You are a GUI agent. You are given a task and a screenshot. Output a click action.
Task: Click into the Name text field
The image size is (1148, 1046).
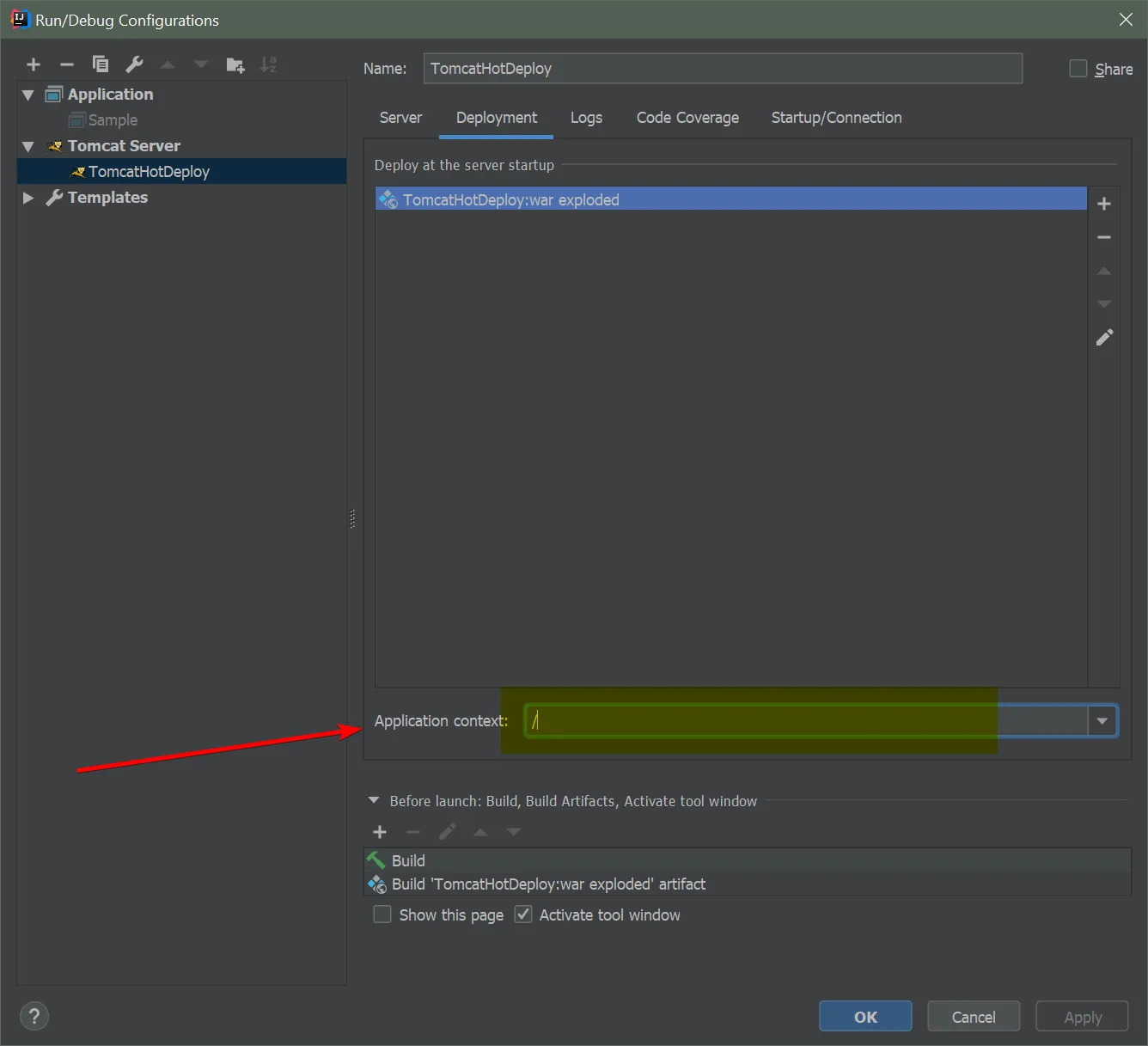[x=722, y=69]
